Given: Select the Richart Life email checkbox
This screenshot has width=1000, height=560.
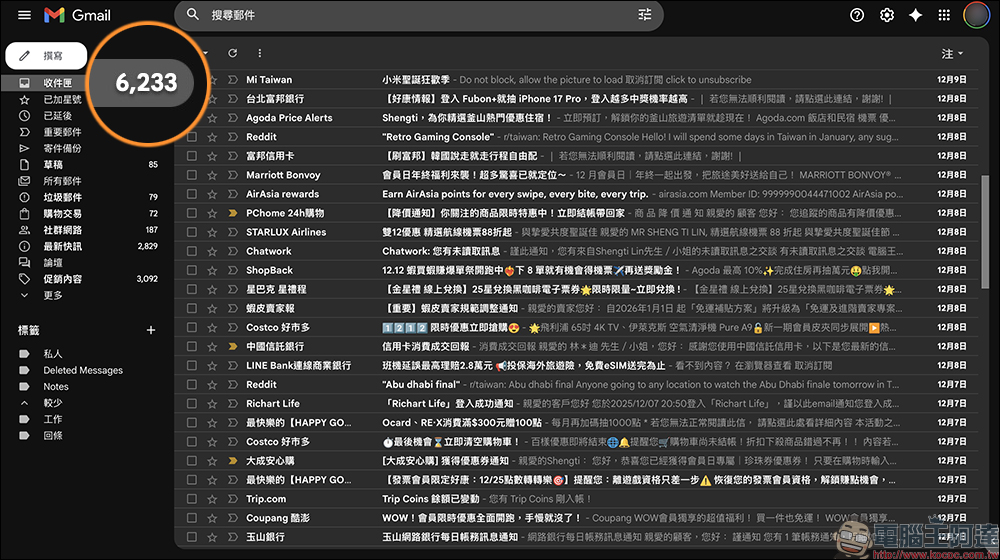Looking at the screenshot, I should 191,404.
